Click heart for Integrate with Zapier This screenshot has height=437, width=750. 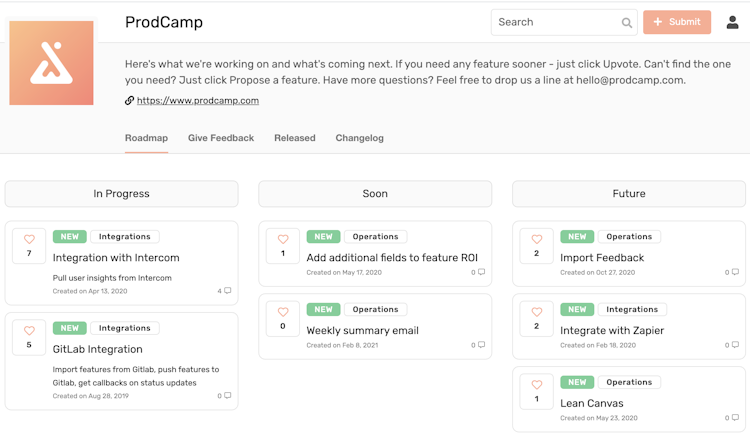[537, 312]
